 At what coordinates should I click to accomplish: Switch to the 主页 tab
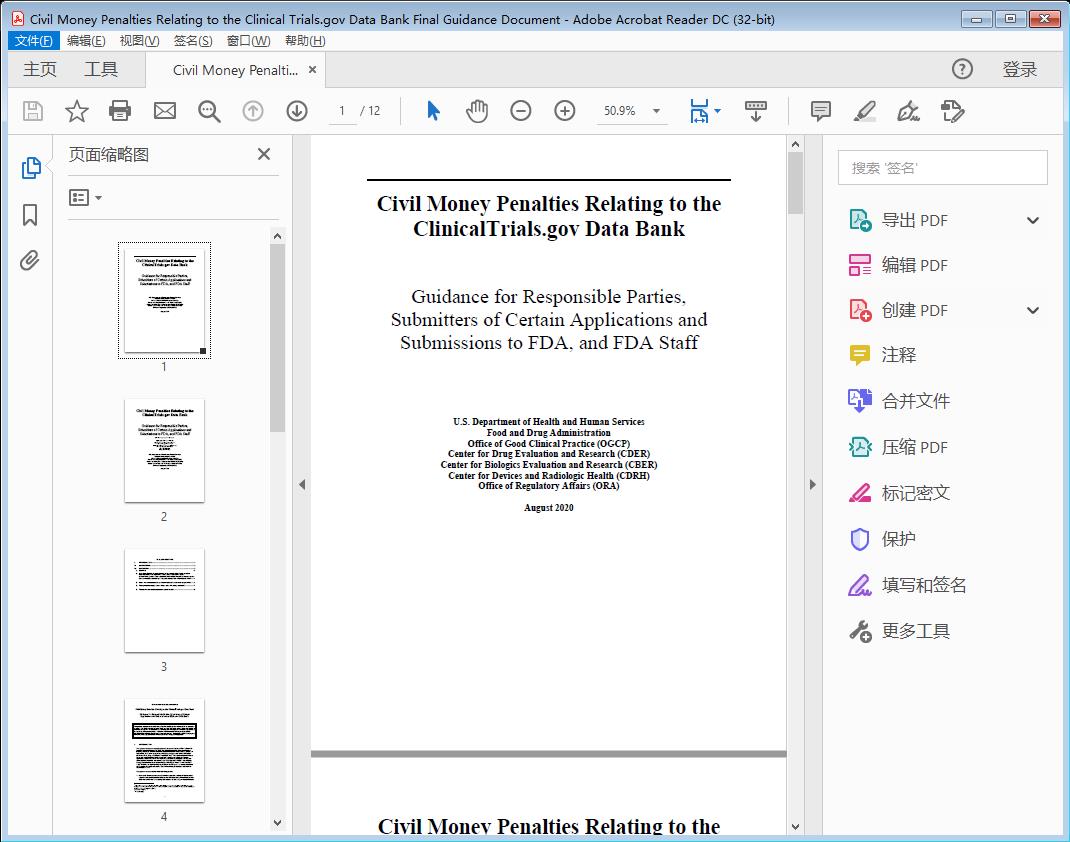point(40,69)
